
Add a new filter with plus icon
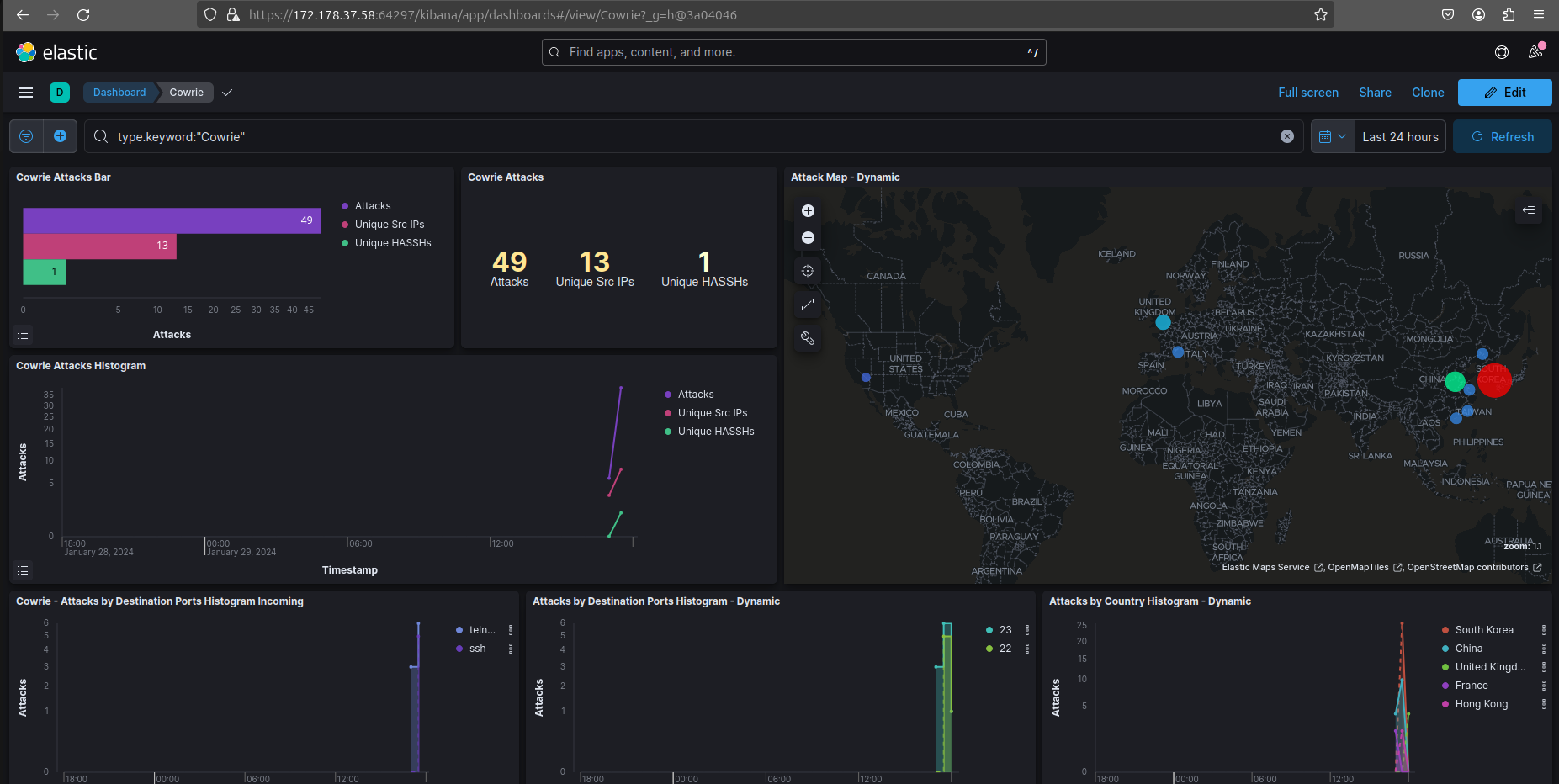60,136
